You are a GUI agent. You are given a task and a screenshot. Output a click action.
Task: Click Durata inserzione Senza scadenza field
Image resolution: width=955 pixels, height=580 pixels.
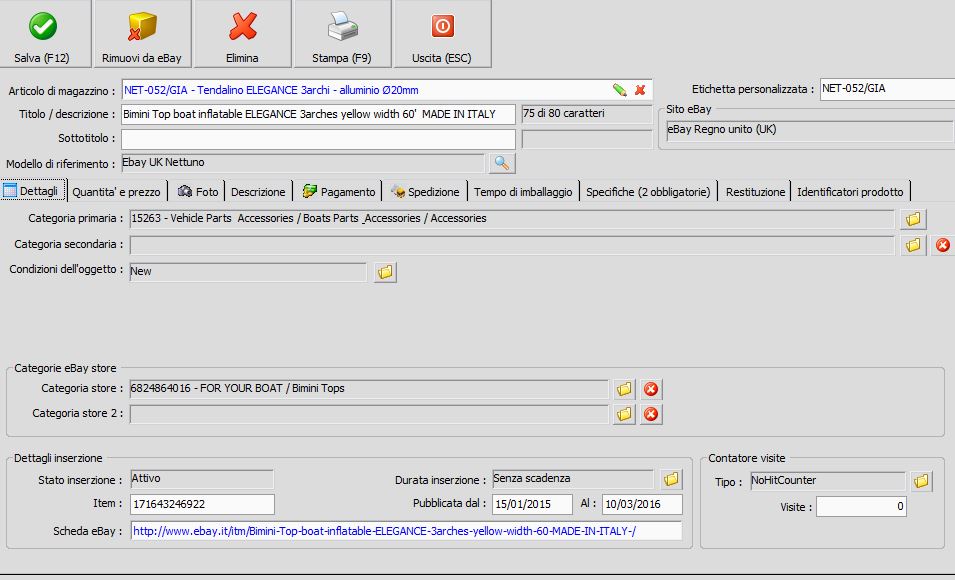click(x=573, y=479)
